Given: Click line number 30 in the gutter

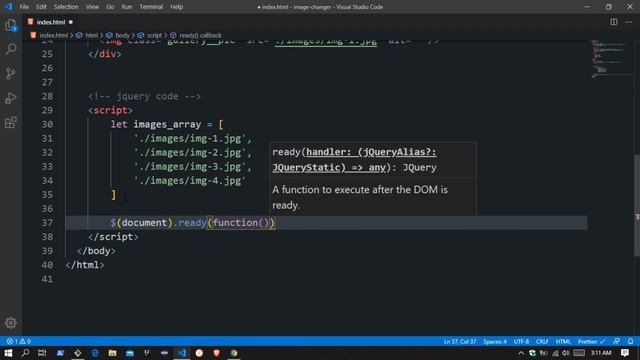Looking at the screenshot, I should click(47, 124).
